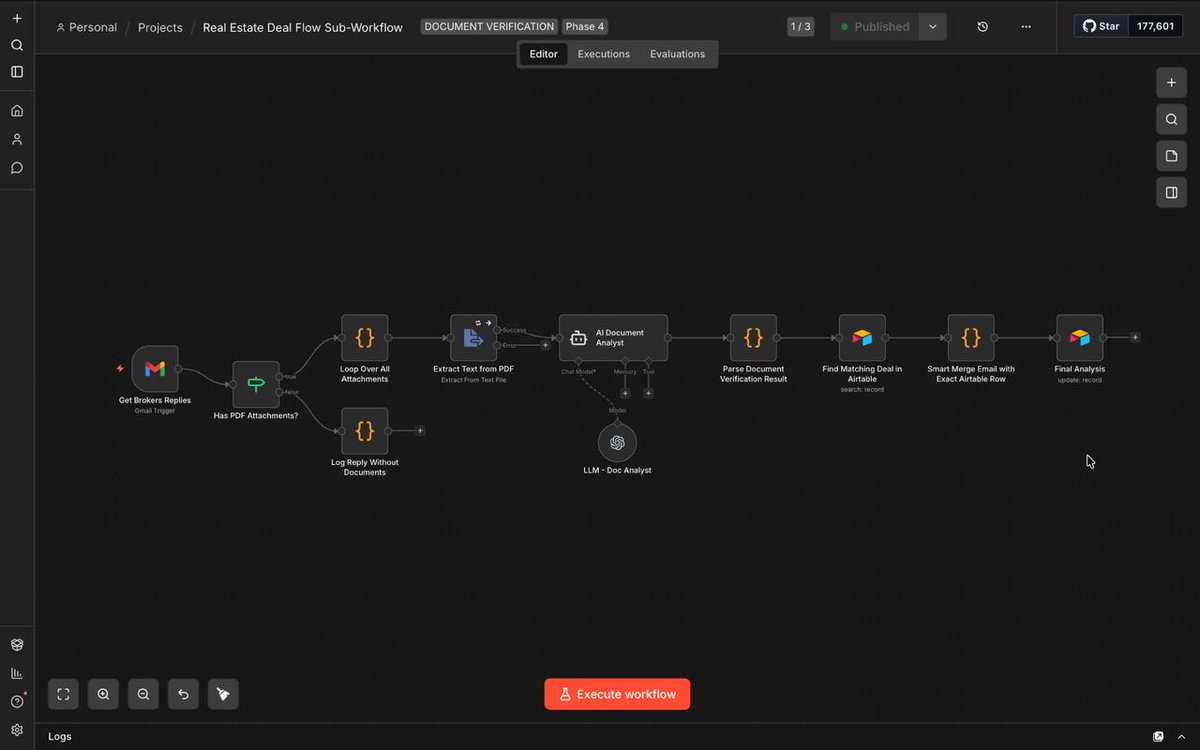Open the help question mark icon
The width and height of the screenshot is (1200, 750).
click(17, 701)
